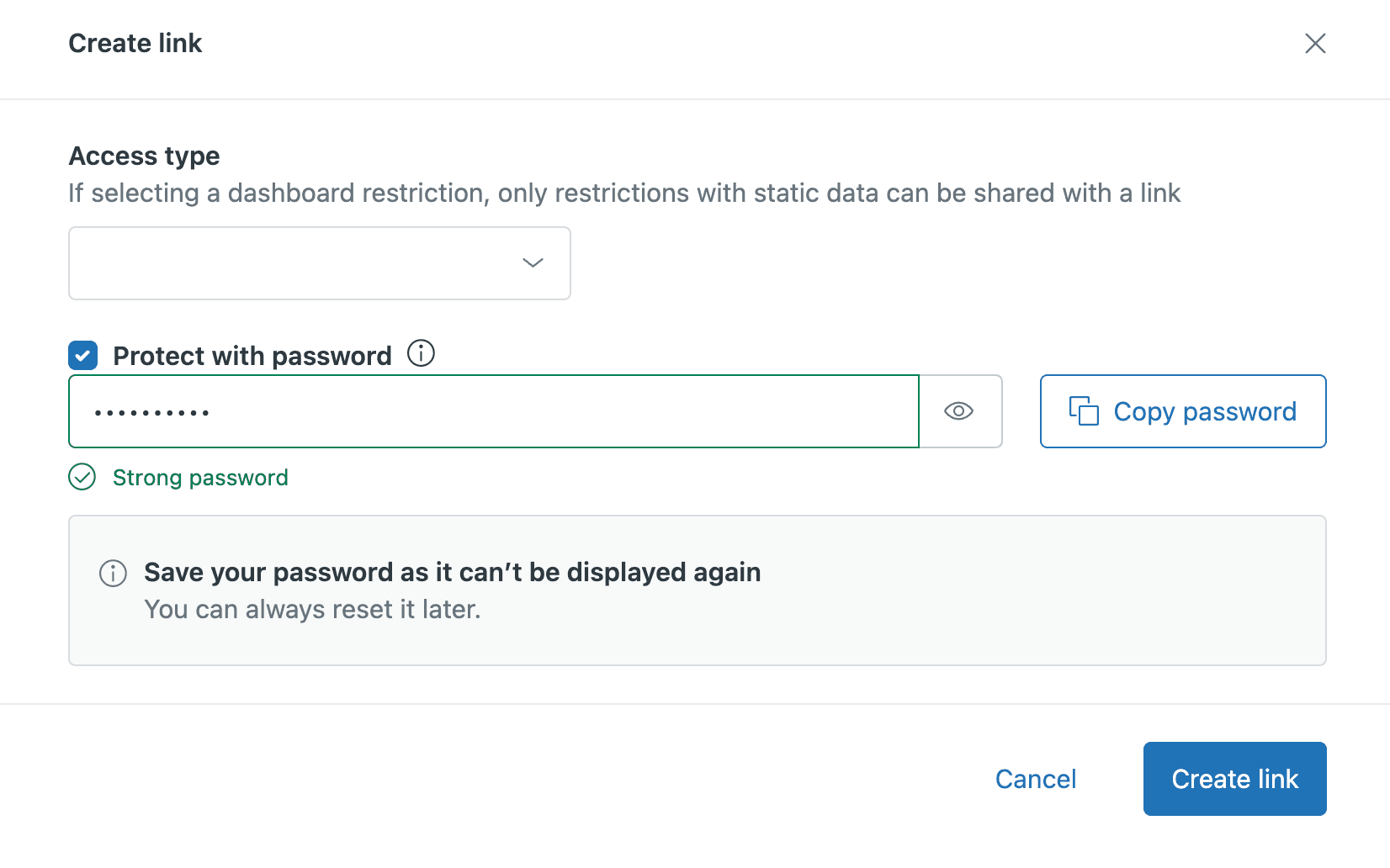Disable the password protection checkbox

[82, 356]
